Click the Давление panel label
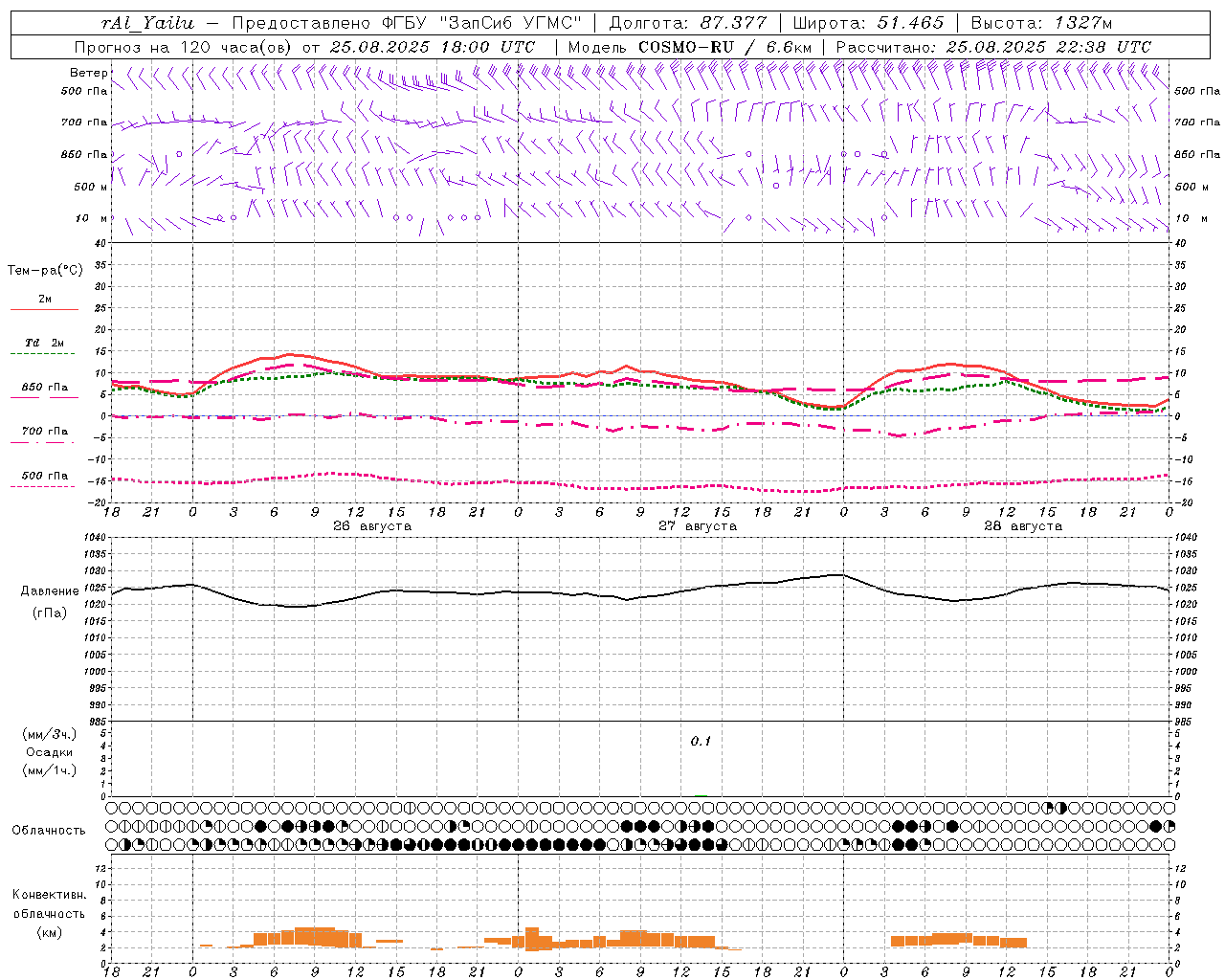Screen dimensions: 1225x980 tap(50, 591)
